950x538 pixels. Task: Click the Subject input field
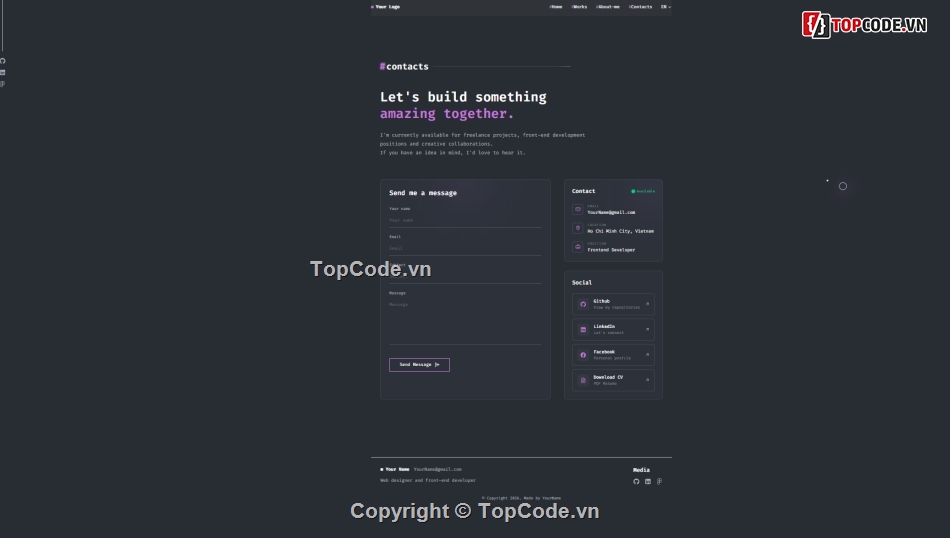465,276
